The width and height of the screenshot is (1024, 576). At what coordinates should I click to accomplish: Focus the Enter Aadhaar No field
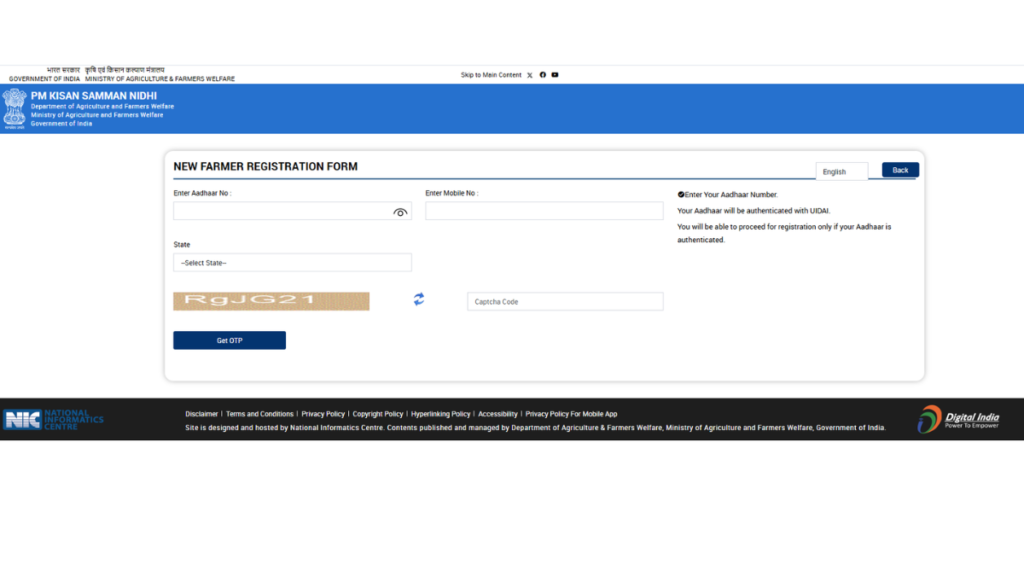tap(282, 212)
